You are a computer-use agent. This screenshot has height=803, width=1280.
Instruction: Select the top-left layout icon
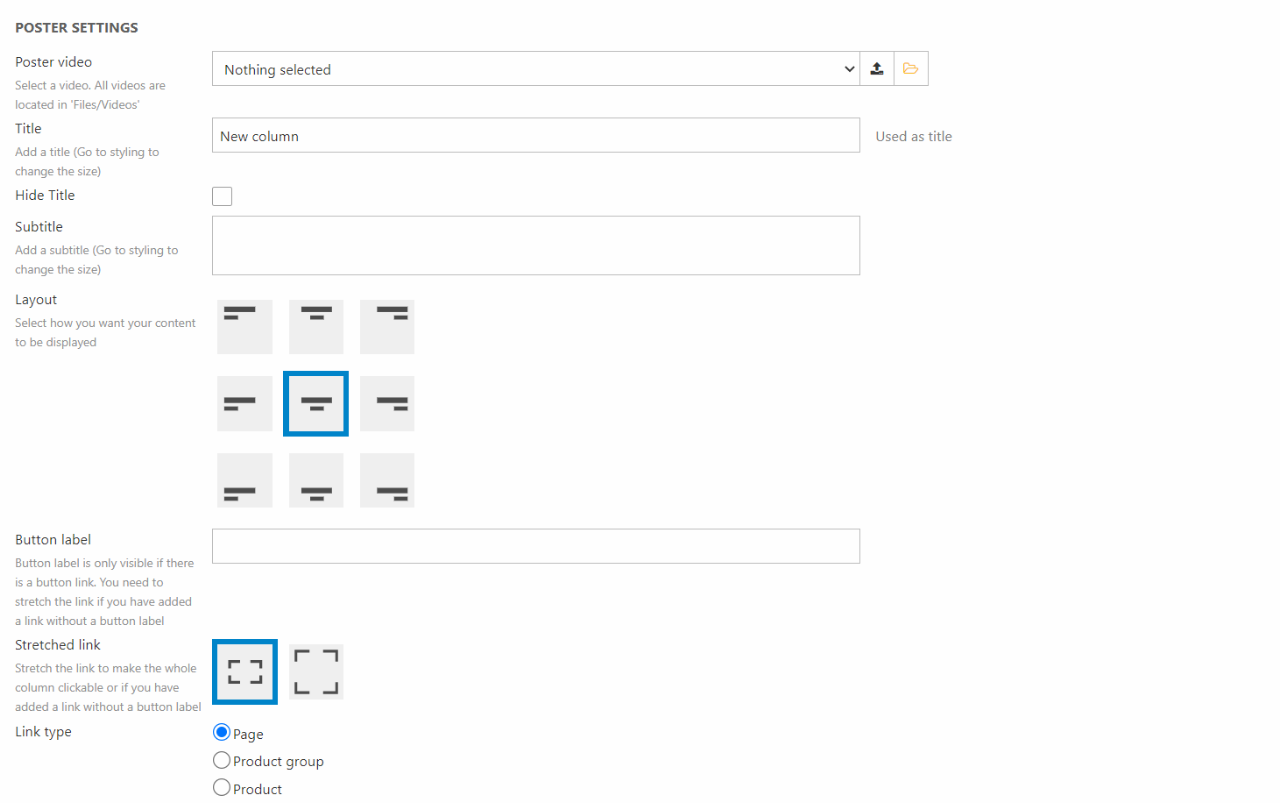244,327
